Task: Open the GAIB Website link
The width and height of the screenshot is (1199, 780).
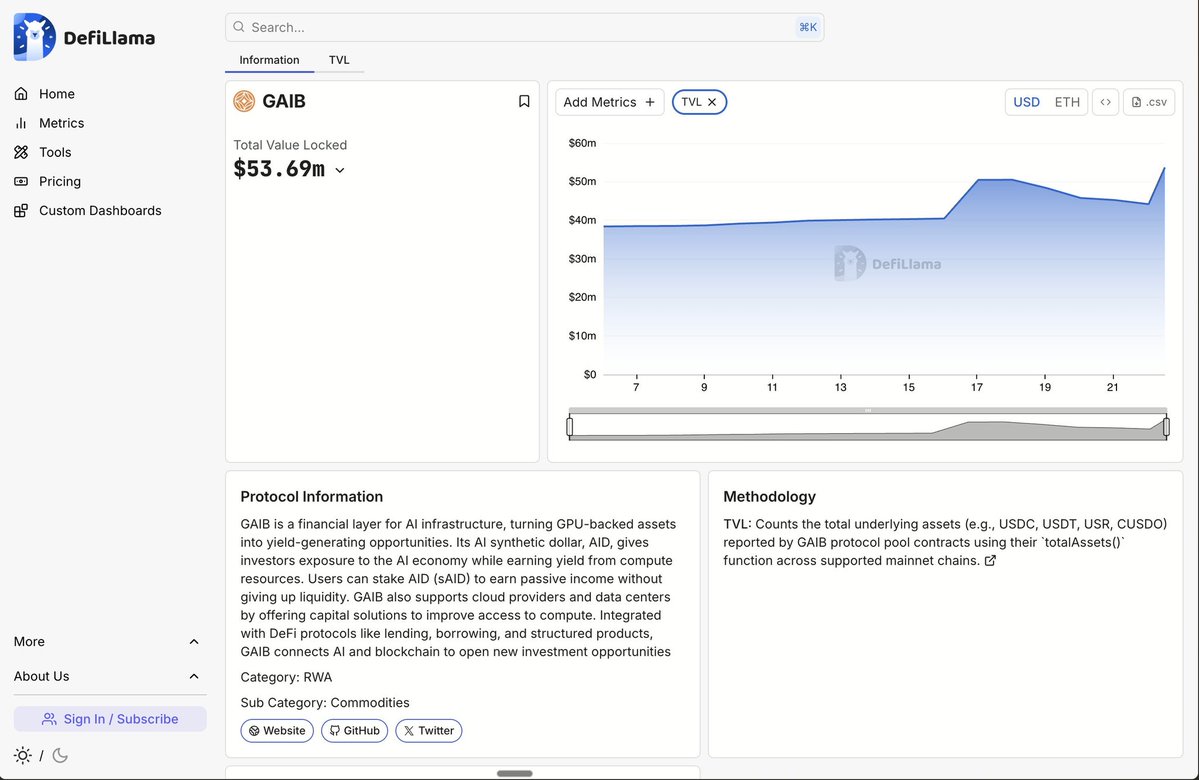Action: 277,730
